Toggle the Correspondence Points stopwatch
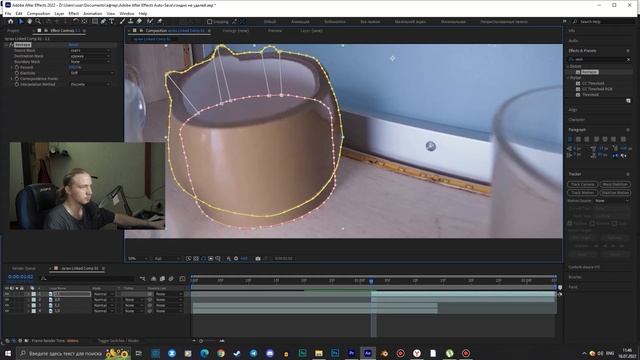The width and height of the screenshot is (640, 360). coord(17,78)
